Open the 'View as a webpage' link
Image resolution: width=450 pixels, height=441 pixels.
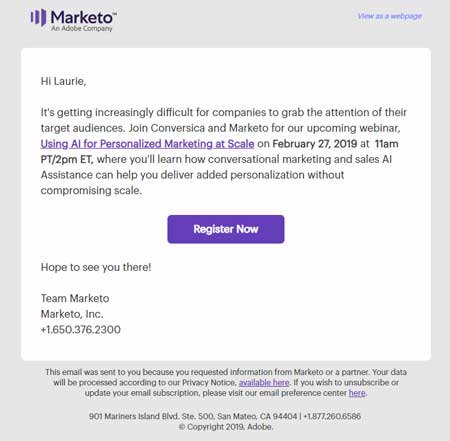(x=390, y=16)
